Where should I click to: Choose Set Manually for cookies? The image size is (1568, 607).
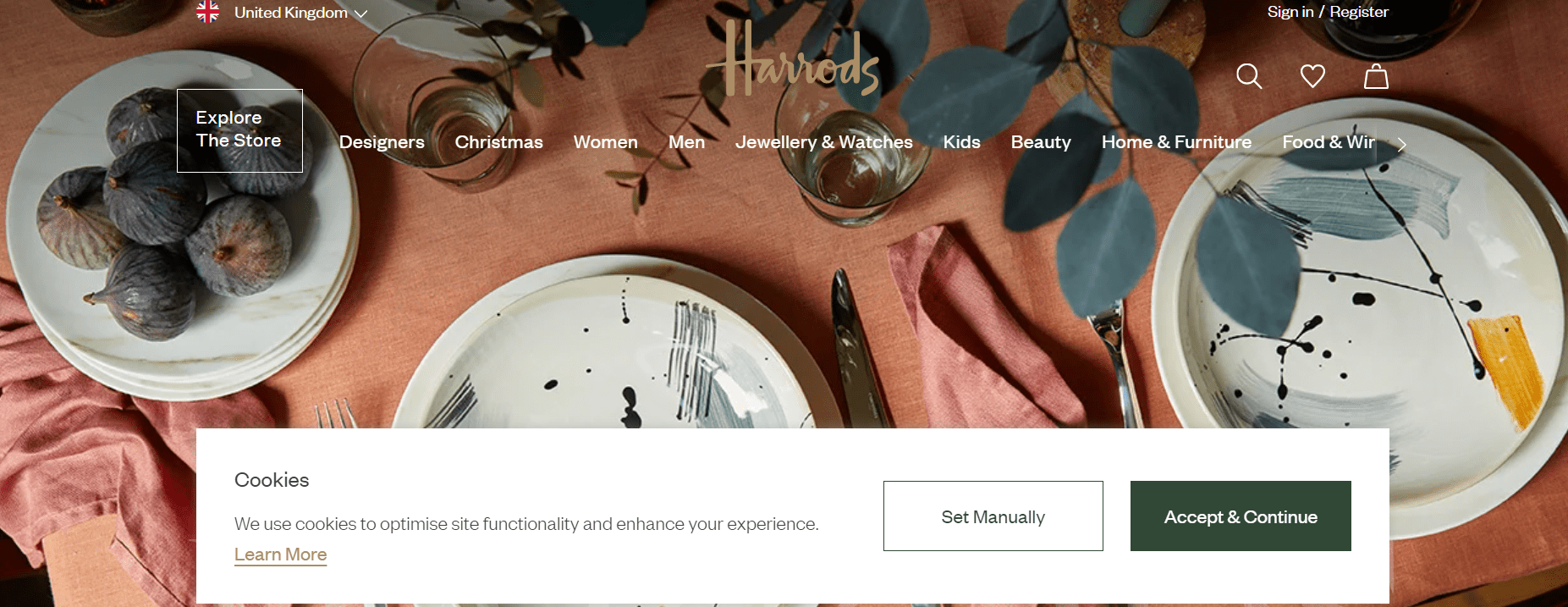[x=993, y=516]
